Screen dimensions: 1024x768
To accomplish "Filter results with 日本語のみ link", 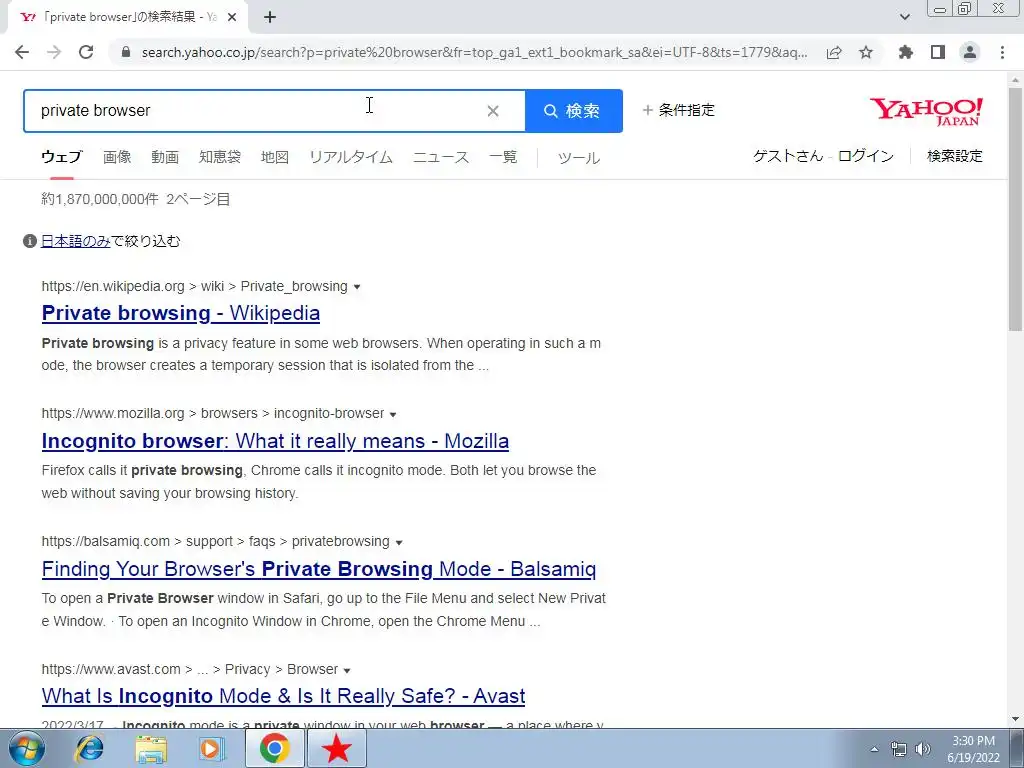I will (75, 241).
